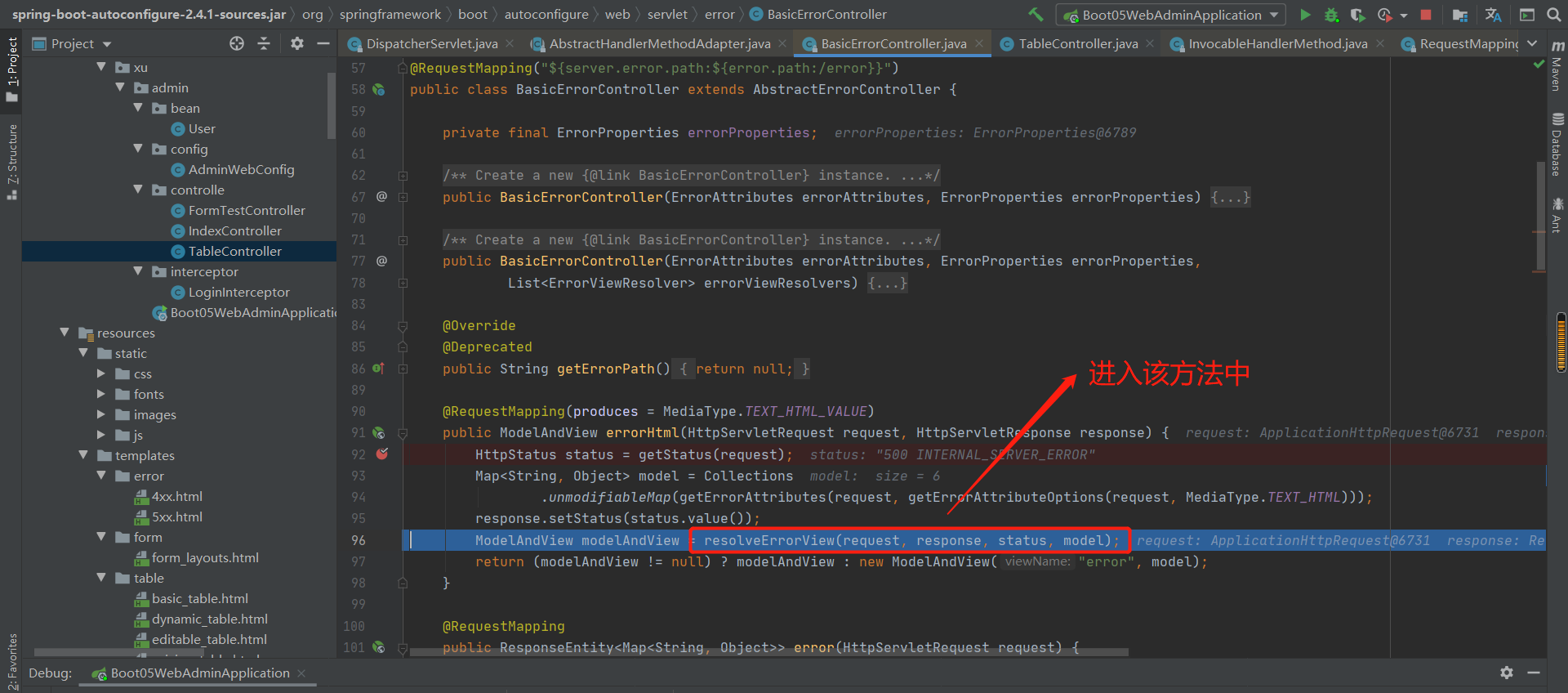Viewport: 1568px width, 693px height.
Task: Show hidden editor tabs via chevron
Action: coord(1532,43)
